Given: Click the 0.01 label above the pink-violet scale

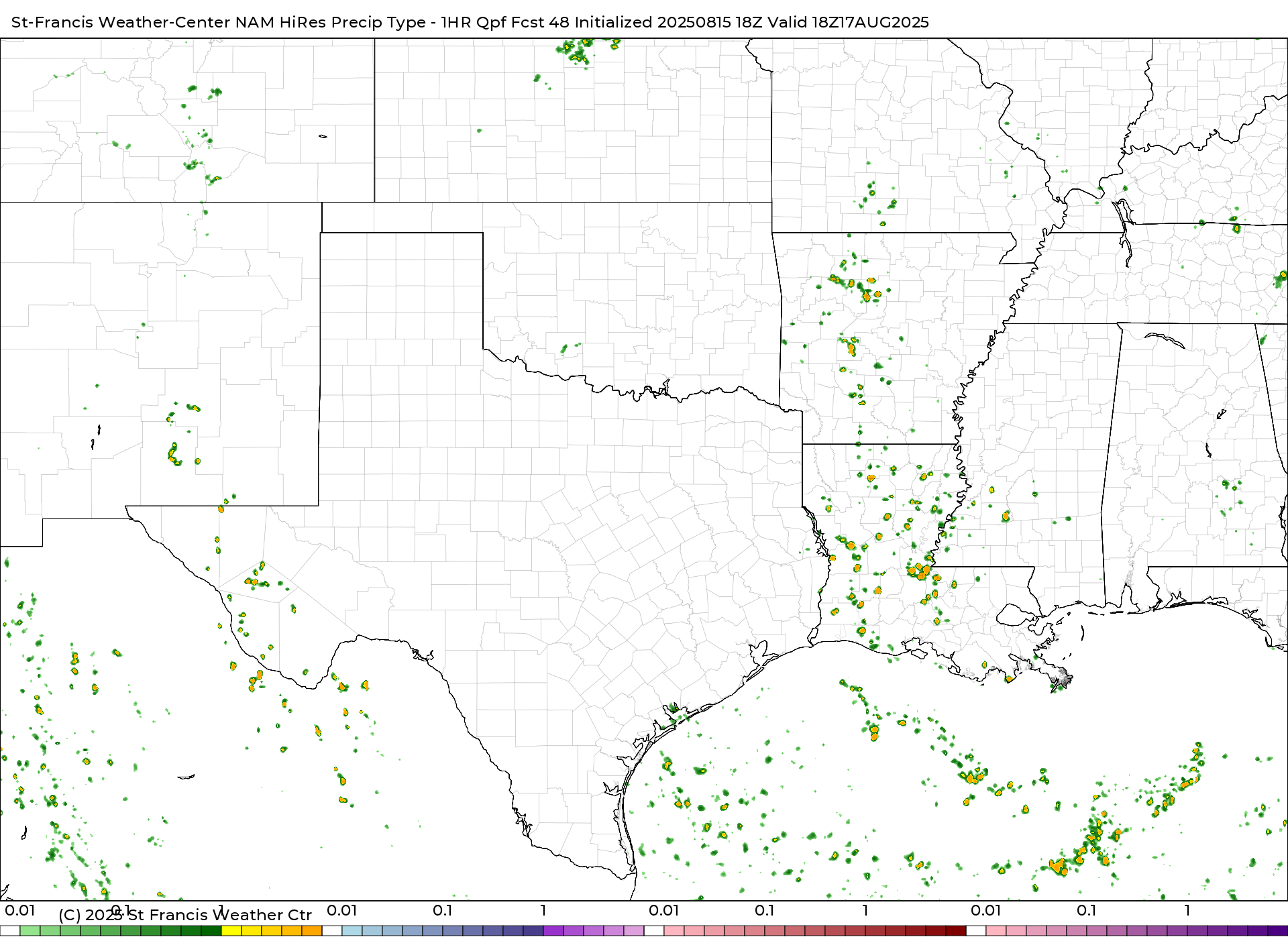Looking at the screenshot, I should 986,911.
